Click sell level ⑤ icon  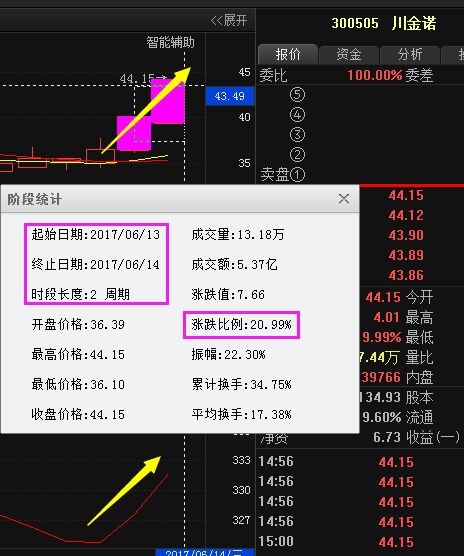[x=297, y=95]
